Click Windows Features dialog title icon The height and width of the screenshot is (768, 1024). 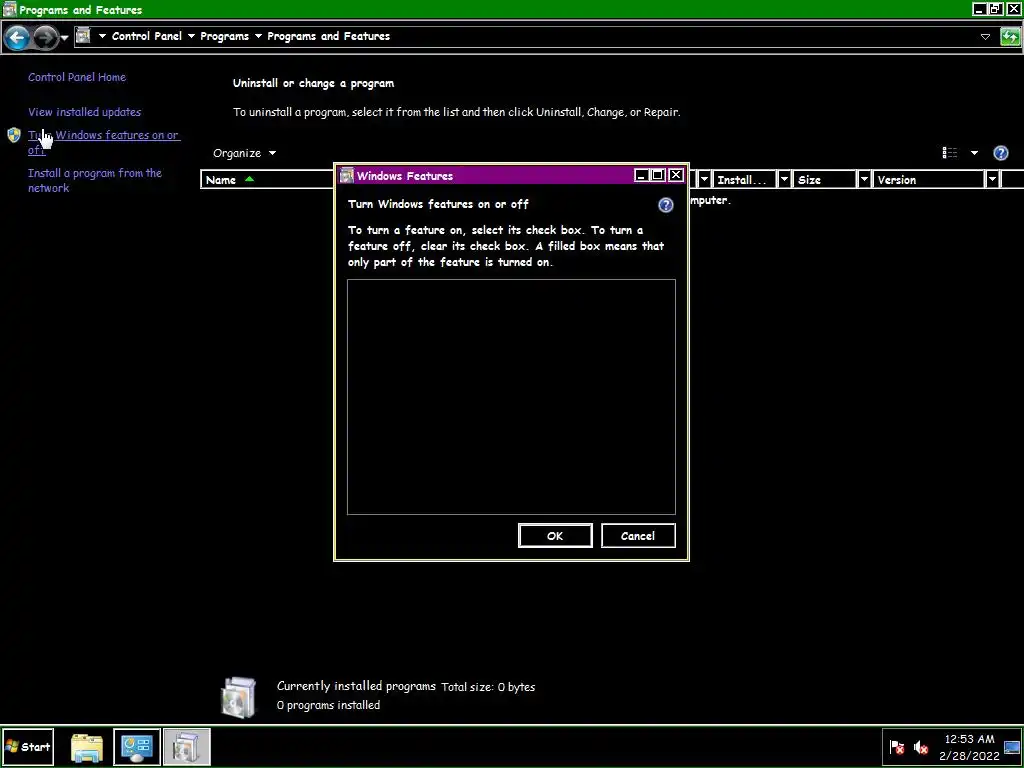(x=347, y=175)
